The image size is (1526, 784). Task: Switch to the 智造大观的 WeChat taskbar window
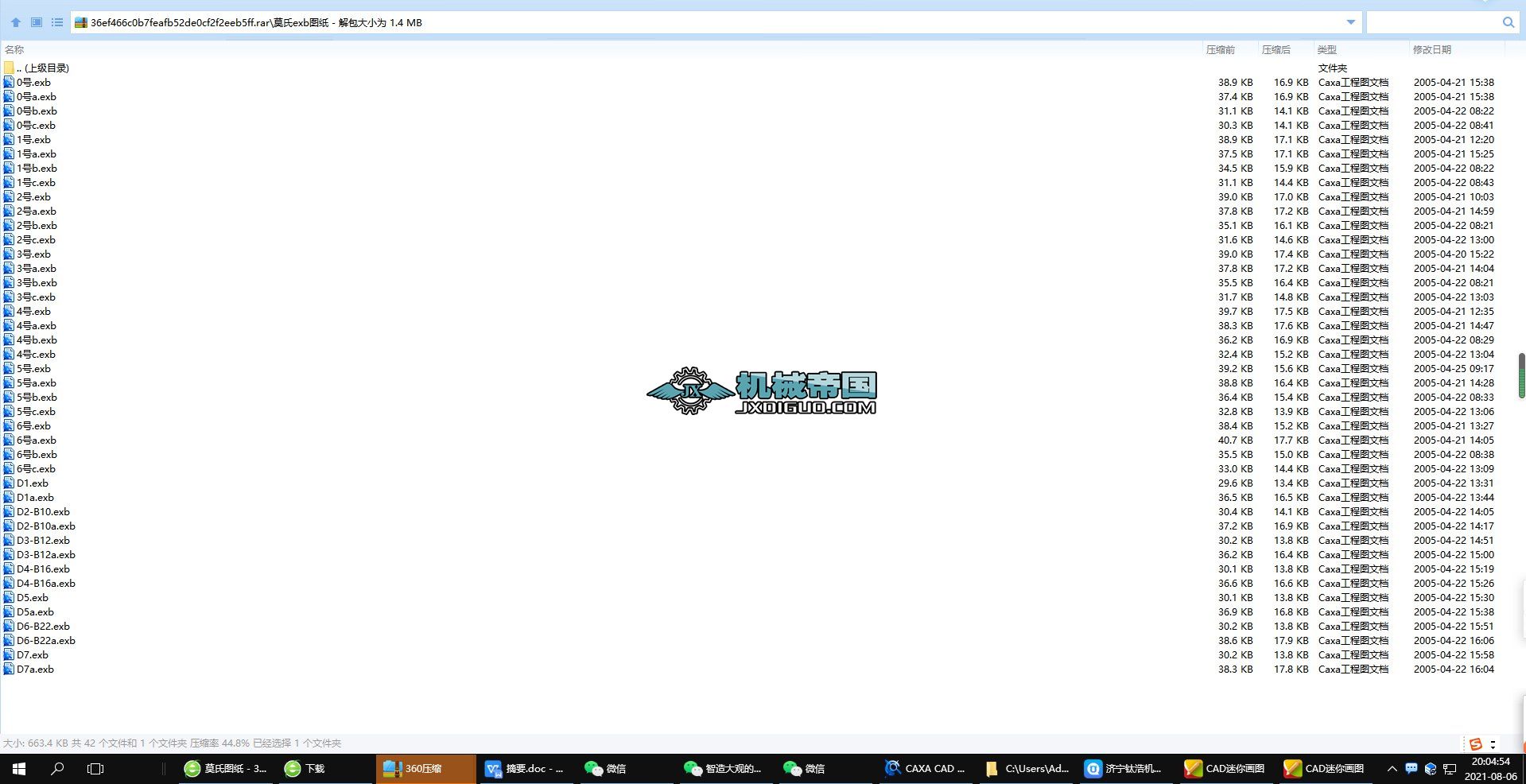tap(724, 769)
